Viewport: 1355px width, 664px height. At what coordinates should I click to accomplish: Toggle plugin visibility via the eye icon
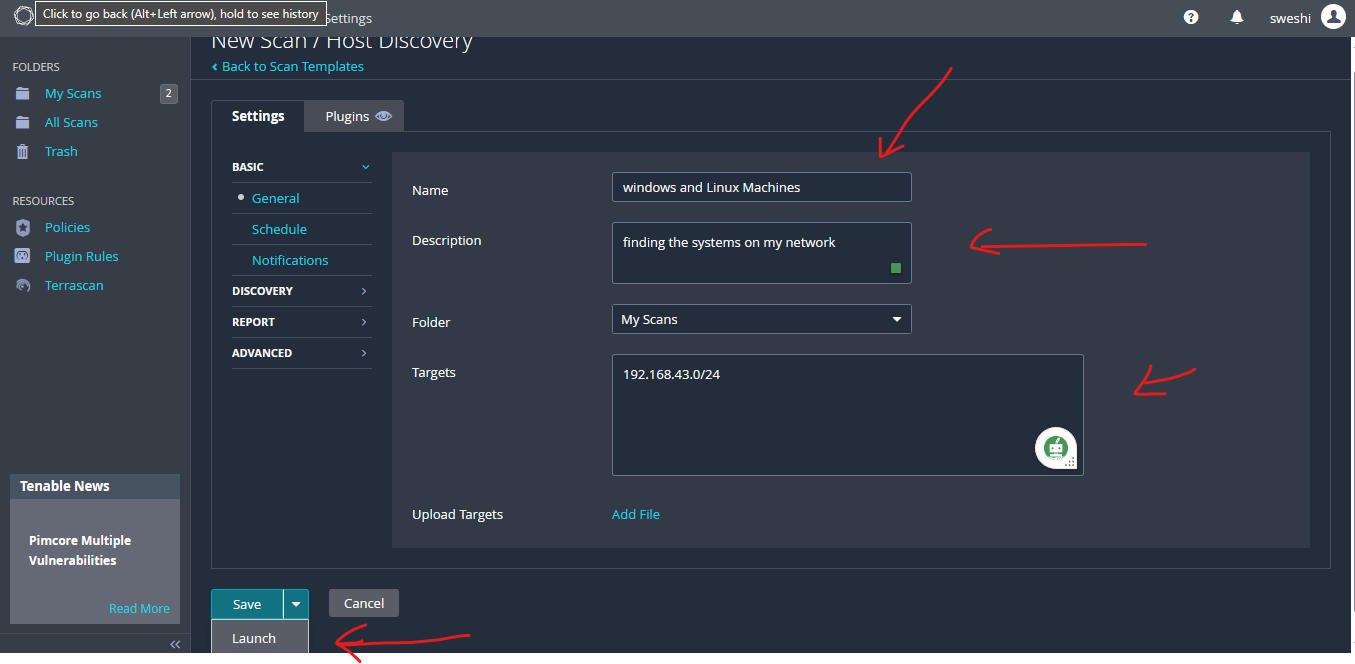click(381, 116)
